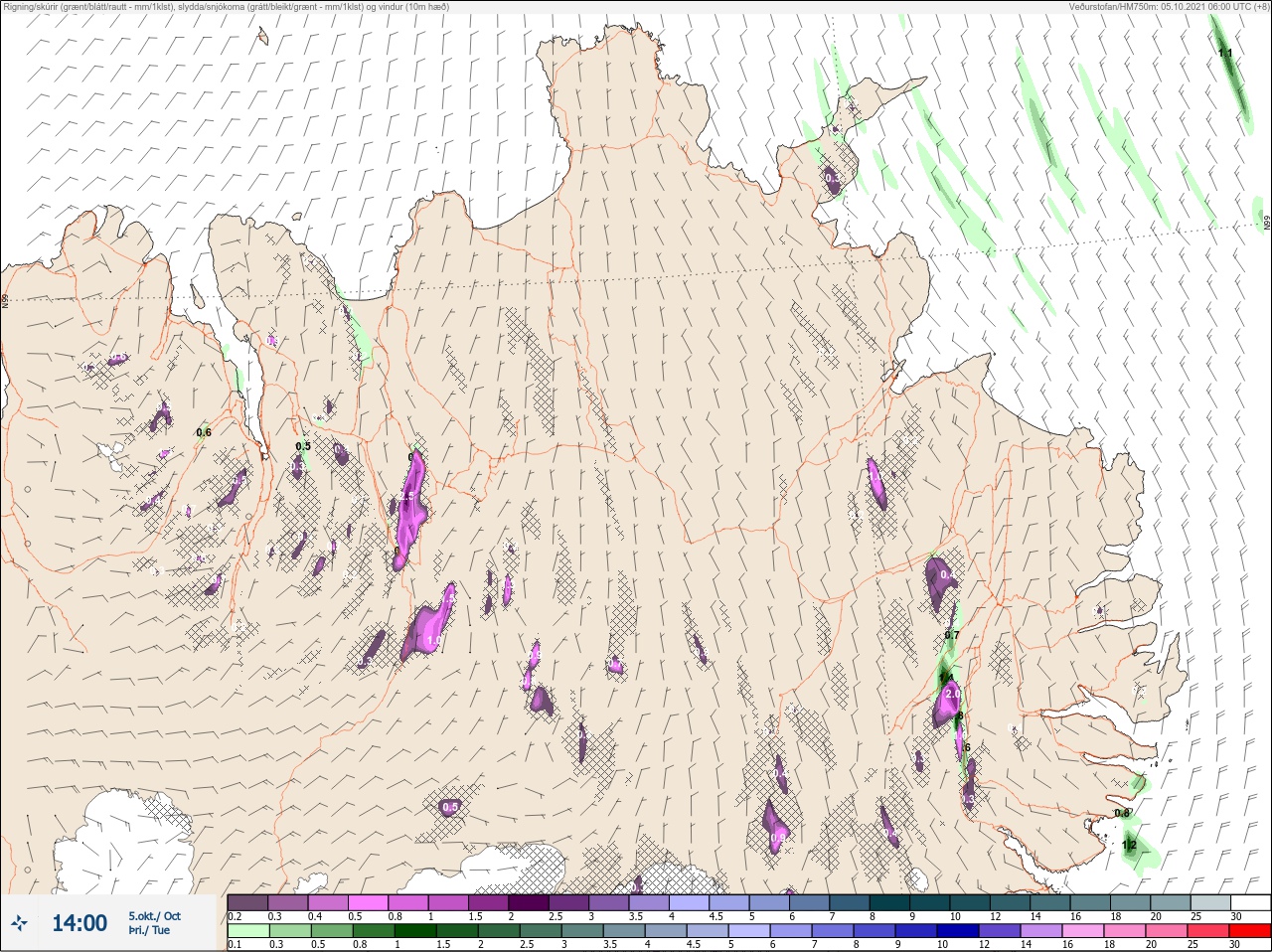Click the 0.8 label near the southeast coast

1122,813
